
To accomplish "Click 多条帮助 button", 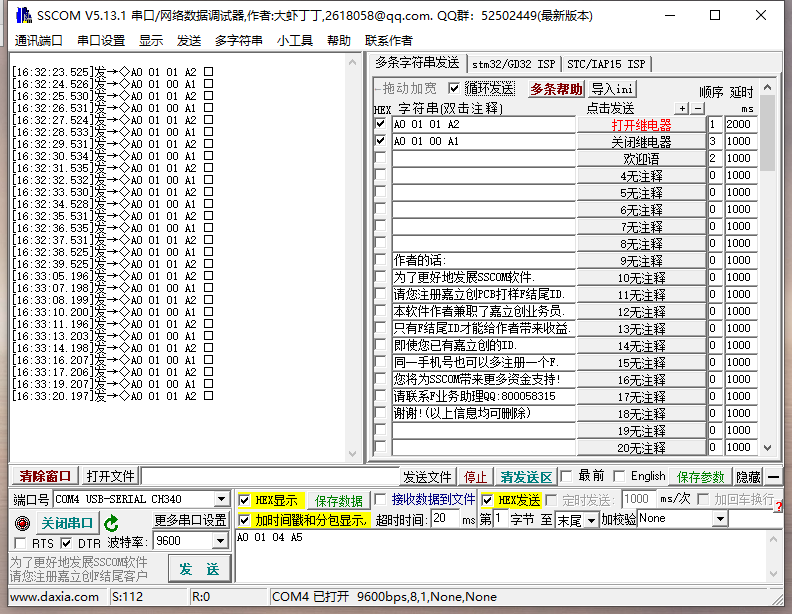I will click(x=556, y=89).
